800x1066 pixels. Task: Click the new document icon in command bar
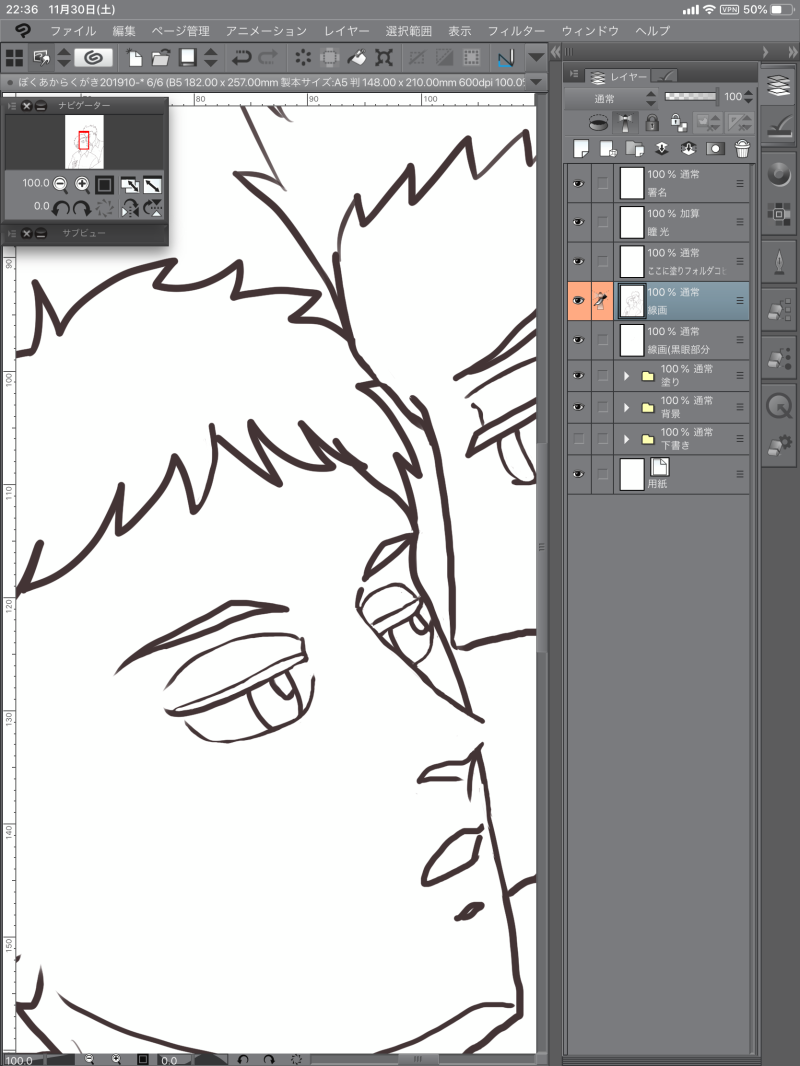pos(135,58)
